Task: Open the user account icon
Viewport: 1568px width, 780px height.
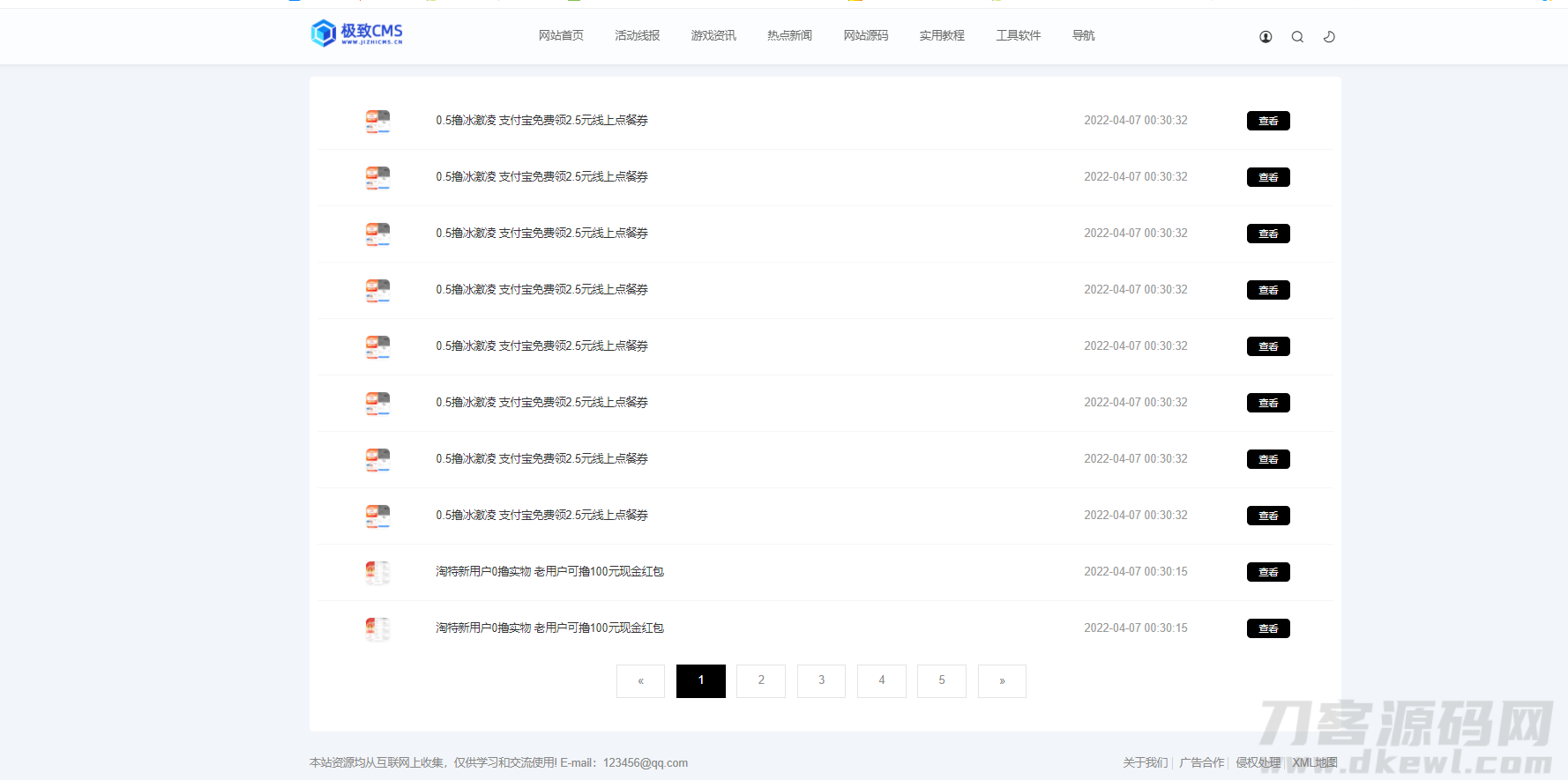Action: [x=1266, y=37]
